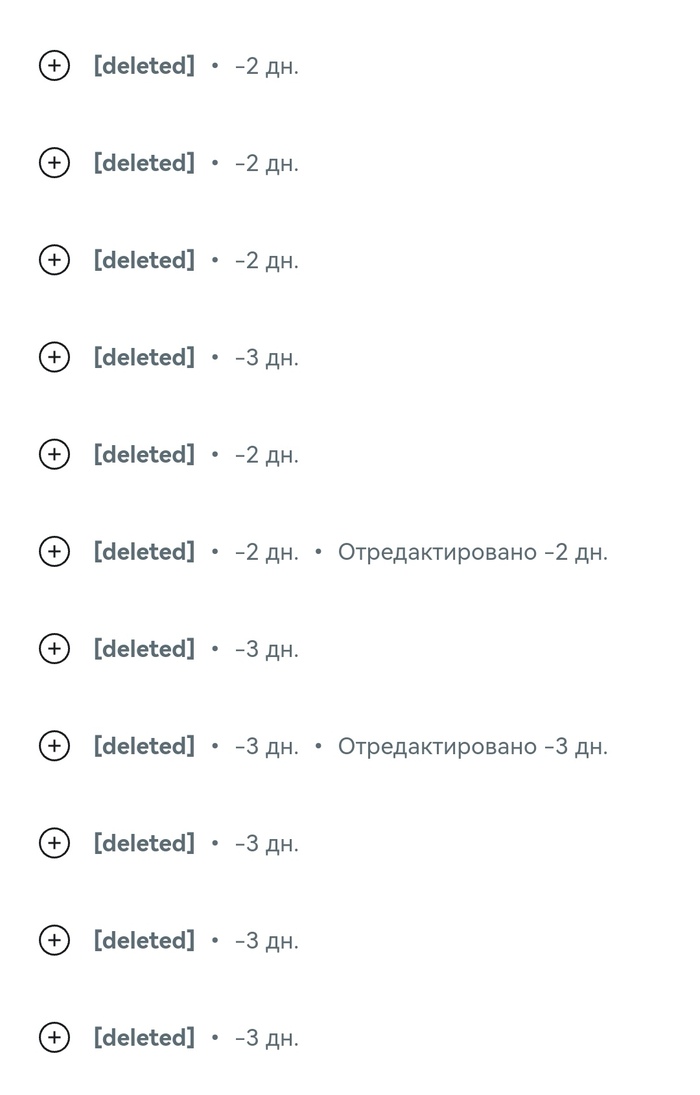Click [deleted] author name of topmost comment
Viewport: 700px width, 1095px height.
tap(144, 66)
